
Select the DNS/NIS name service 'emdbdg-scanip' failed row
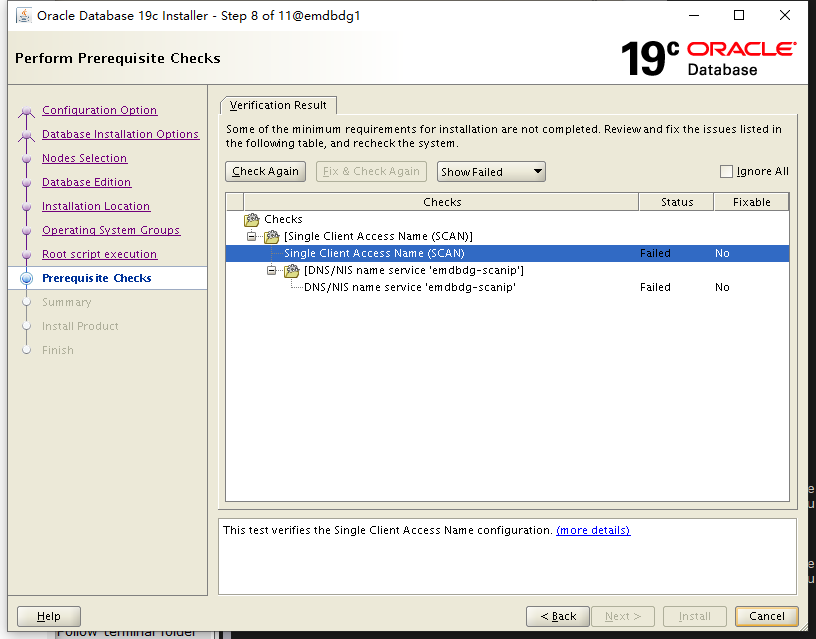coord(507,287)
